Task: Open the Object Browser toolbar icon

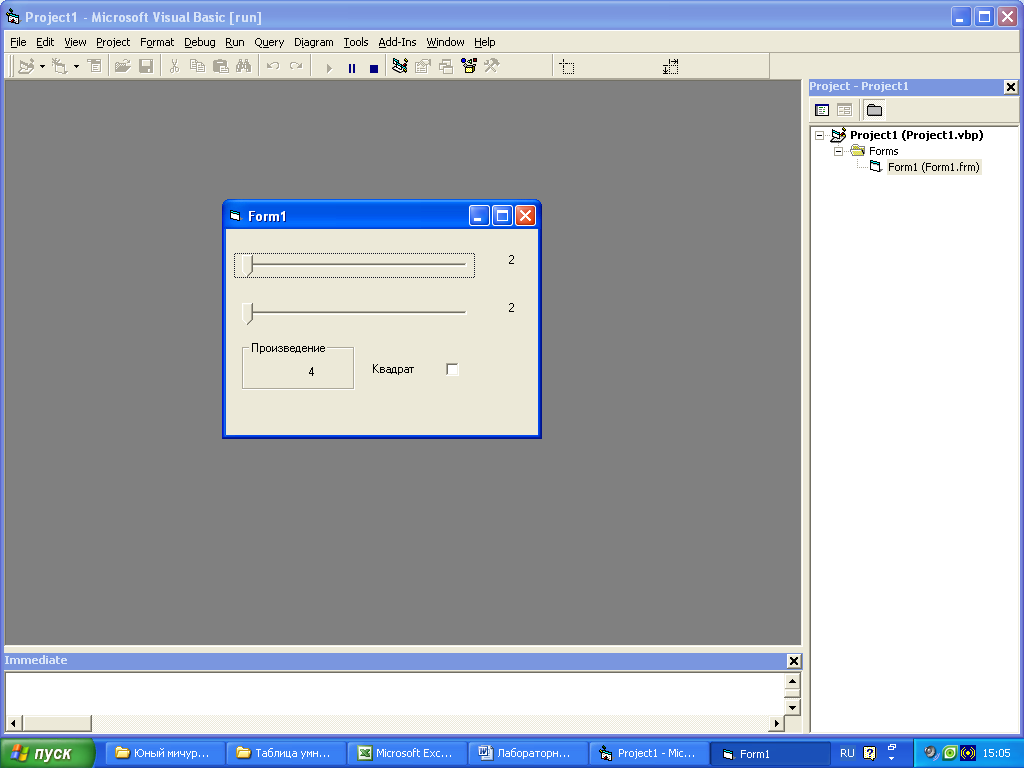Action: [468, 67]
